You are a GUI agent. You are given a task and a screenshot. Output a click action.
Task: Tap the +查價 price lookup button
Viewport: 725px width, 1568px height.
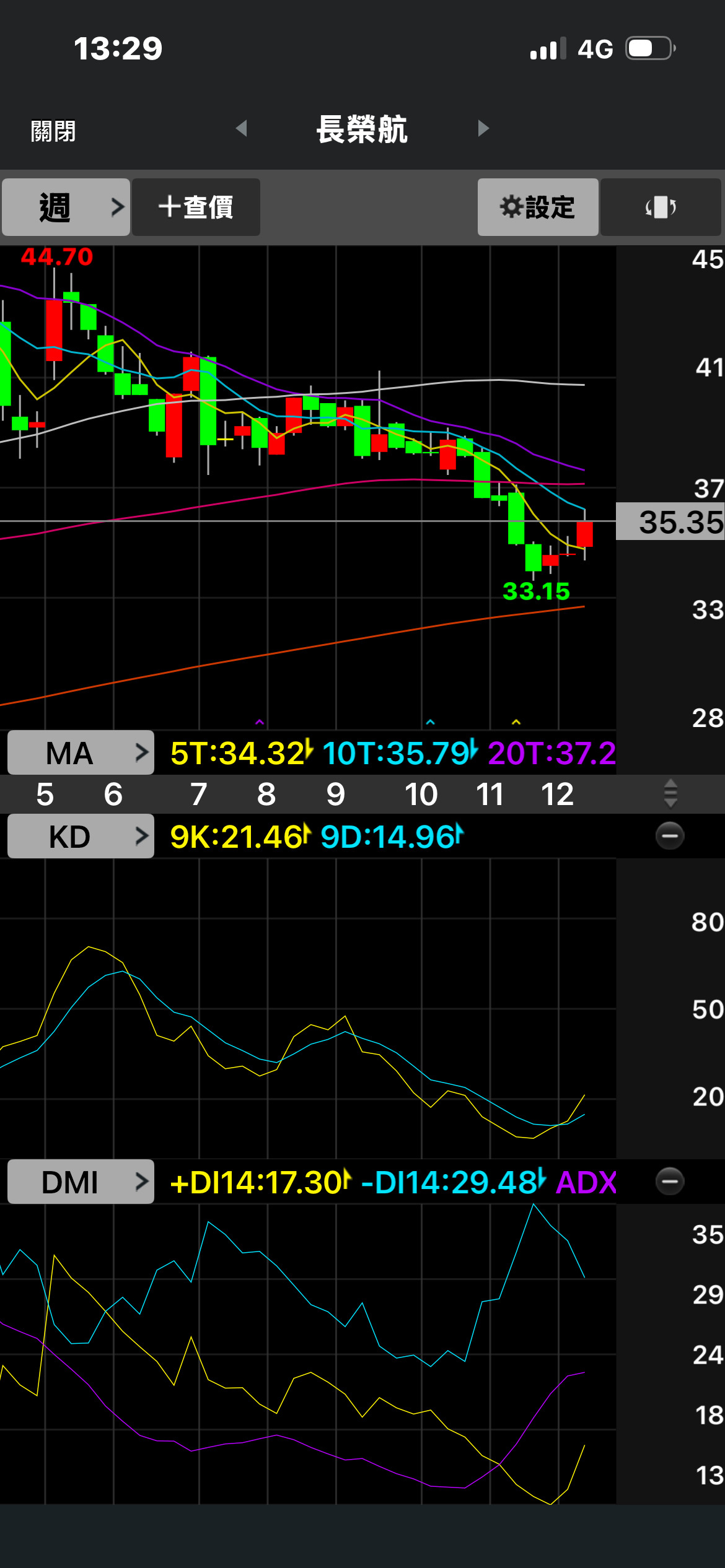(196, 207)
